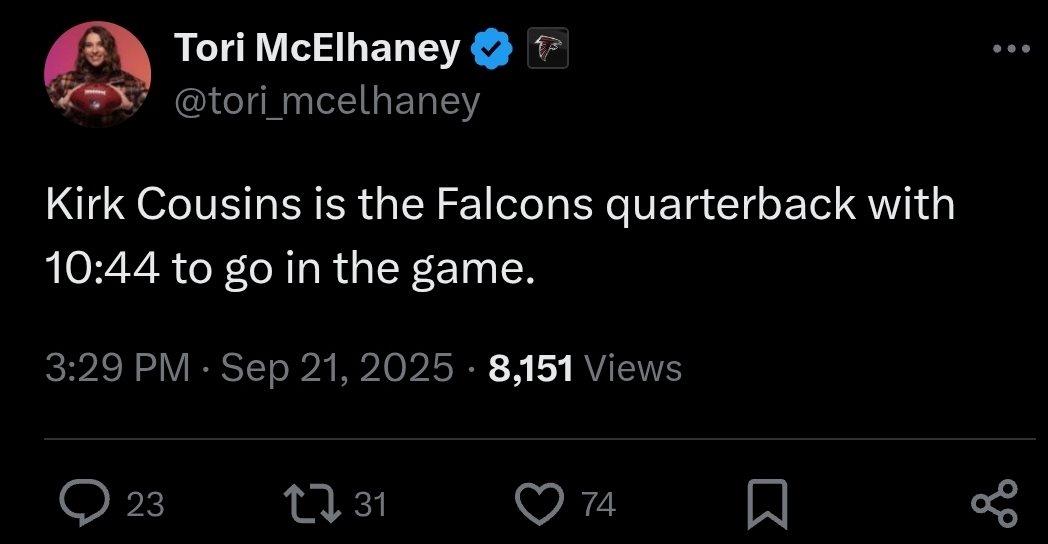This screenshot has width=1048, height=544.
Task: Click the 74 likes count
Action: tap(598, 504)
